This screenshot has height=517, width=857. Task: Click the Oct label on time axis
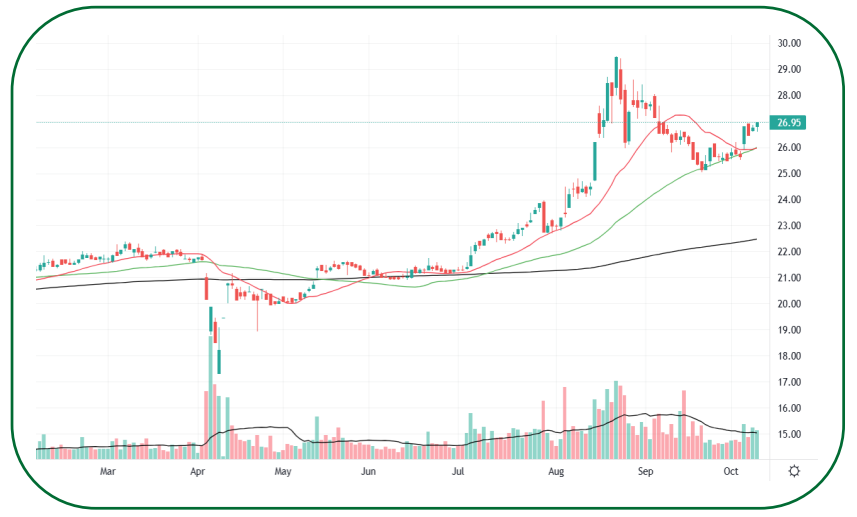point(732,471)
